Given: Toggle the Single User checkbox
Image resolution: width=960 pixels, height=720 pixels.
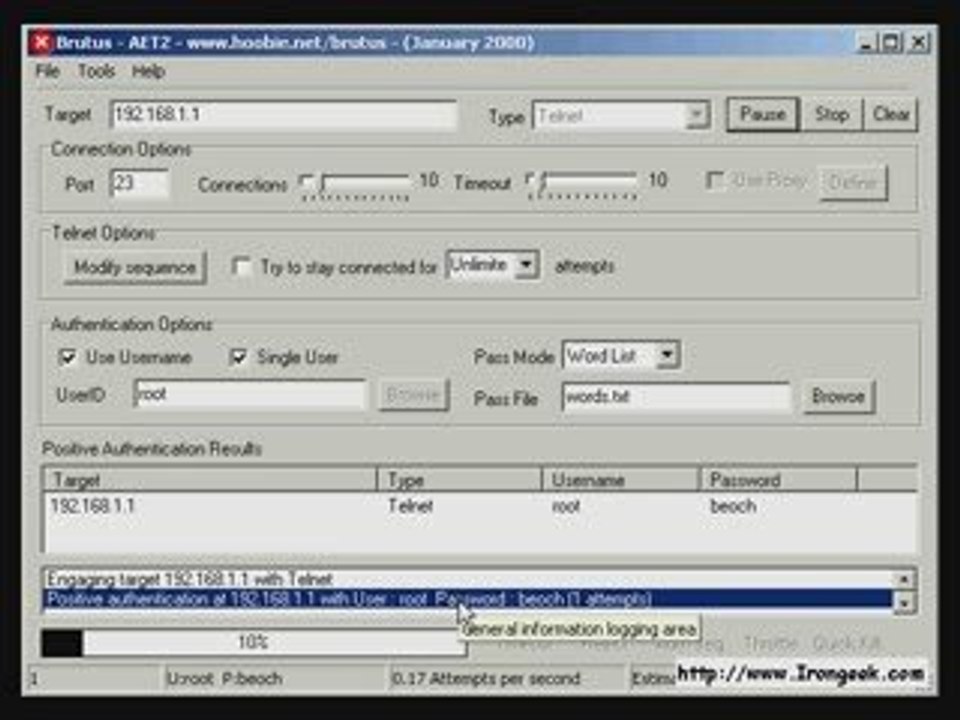Looking at the screenshot, I should pos(238,357).
